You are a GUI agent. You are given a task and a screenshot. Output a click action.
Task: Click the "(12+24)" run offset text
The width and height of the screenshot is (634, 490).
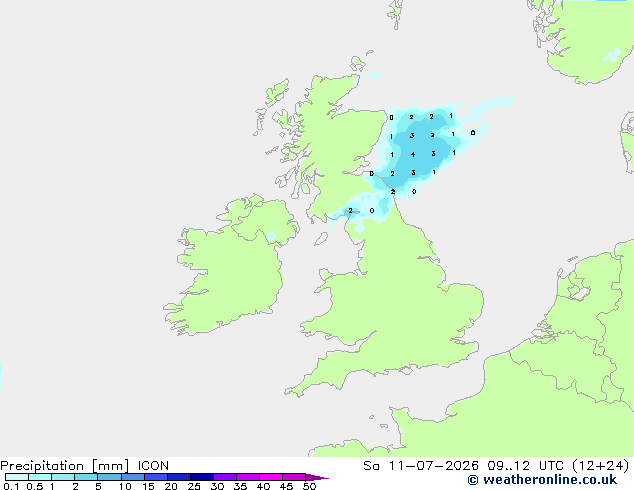[x=602, y=466]
